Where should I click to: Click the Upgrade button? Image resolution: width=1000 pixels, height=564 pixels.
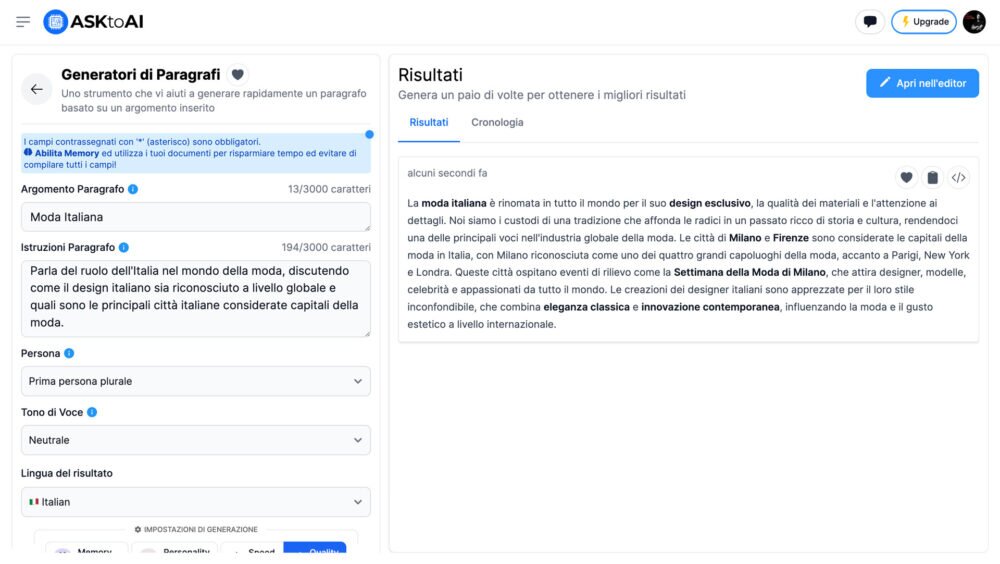[923, 22]
